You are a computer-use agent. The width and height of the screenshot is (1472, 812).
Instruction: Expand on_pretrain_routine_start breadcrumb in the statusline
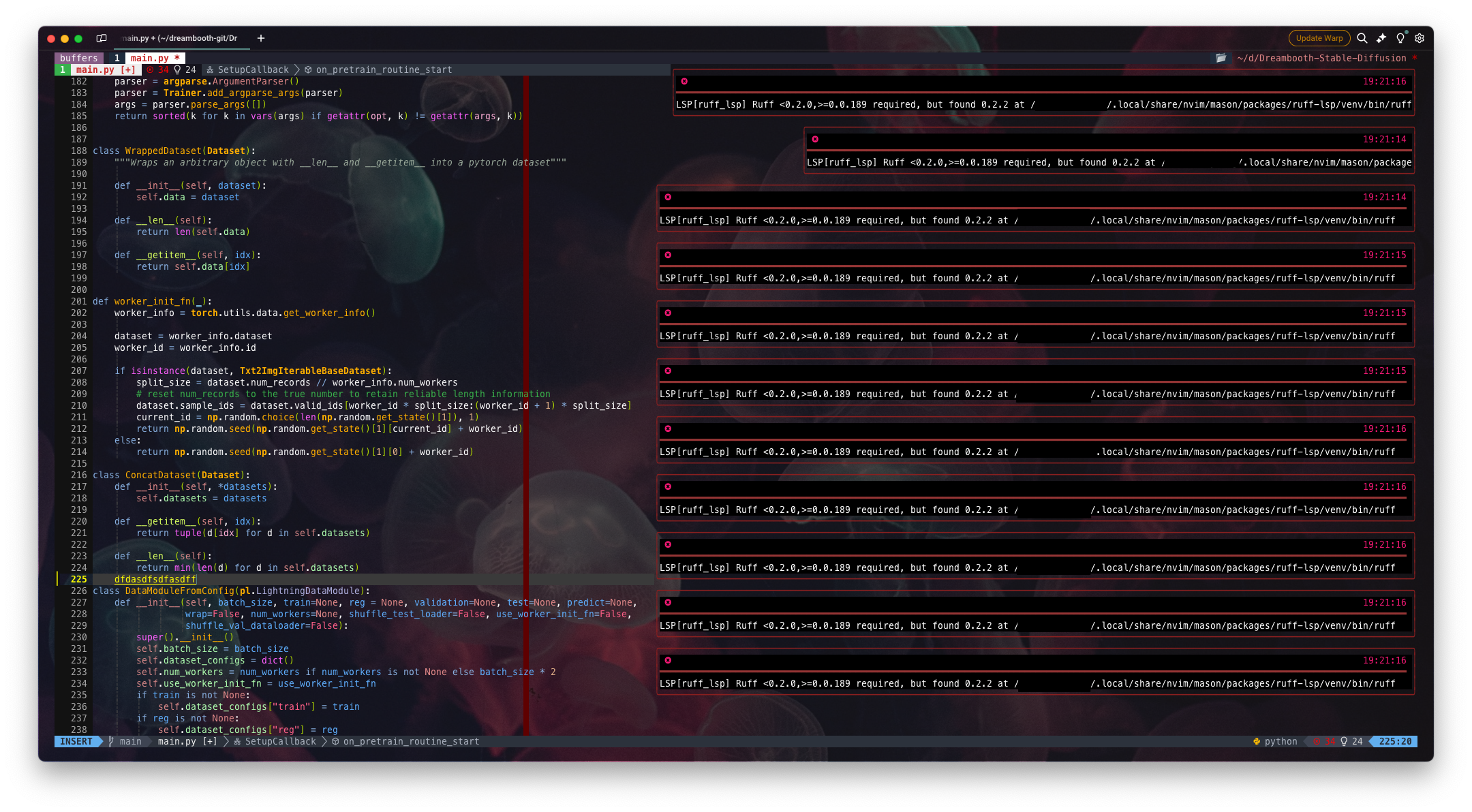[410, 741]
